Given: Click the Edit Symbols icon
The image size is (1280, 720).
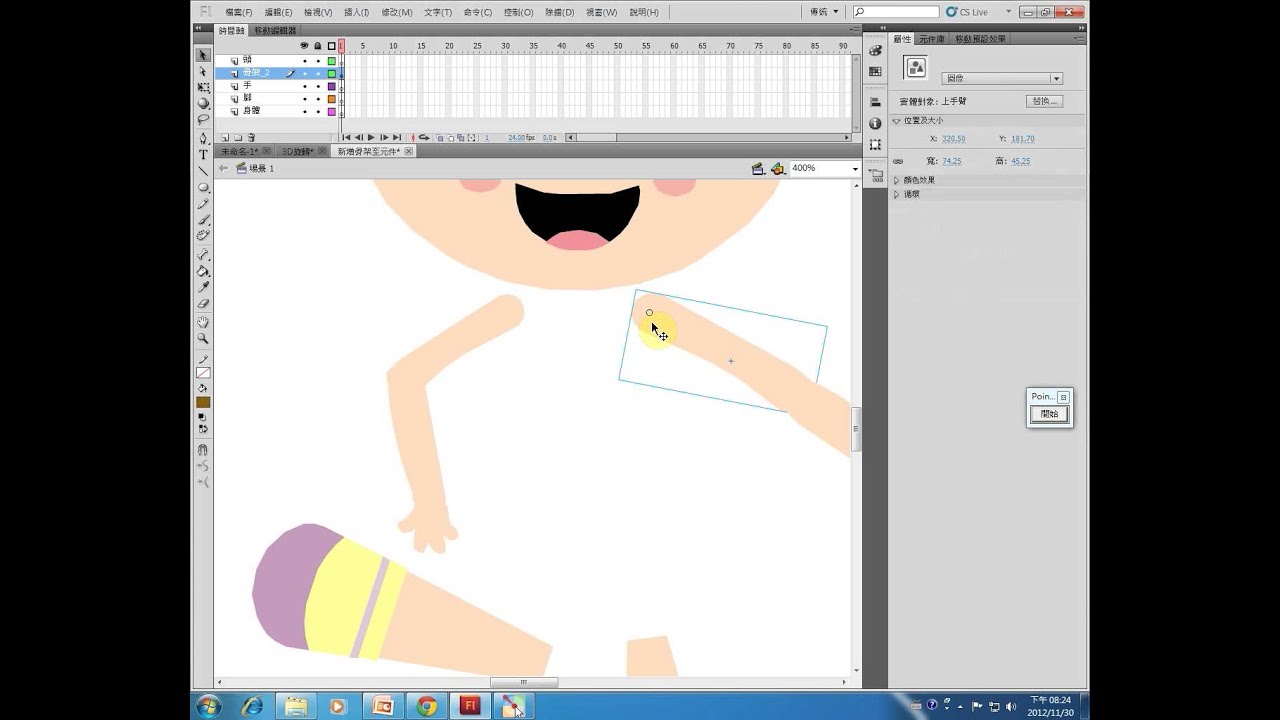Looking at the screenshot, I should pos(777,169).
